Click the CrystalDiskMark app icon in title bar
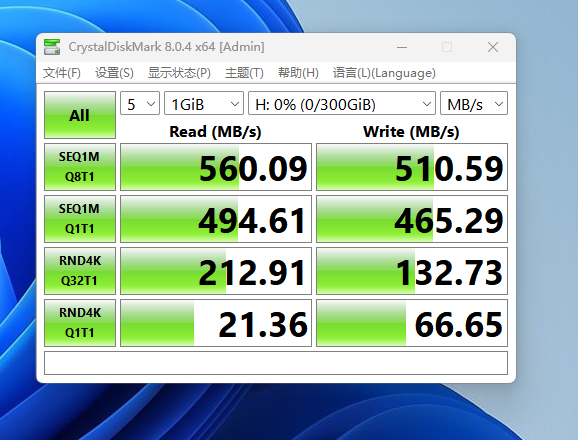 click(x=52, y=47)
